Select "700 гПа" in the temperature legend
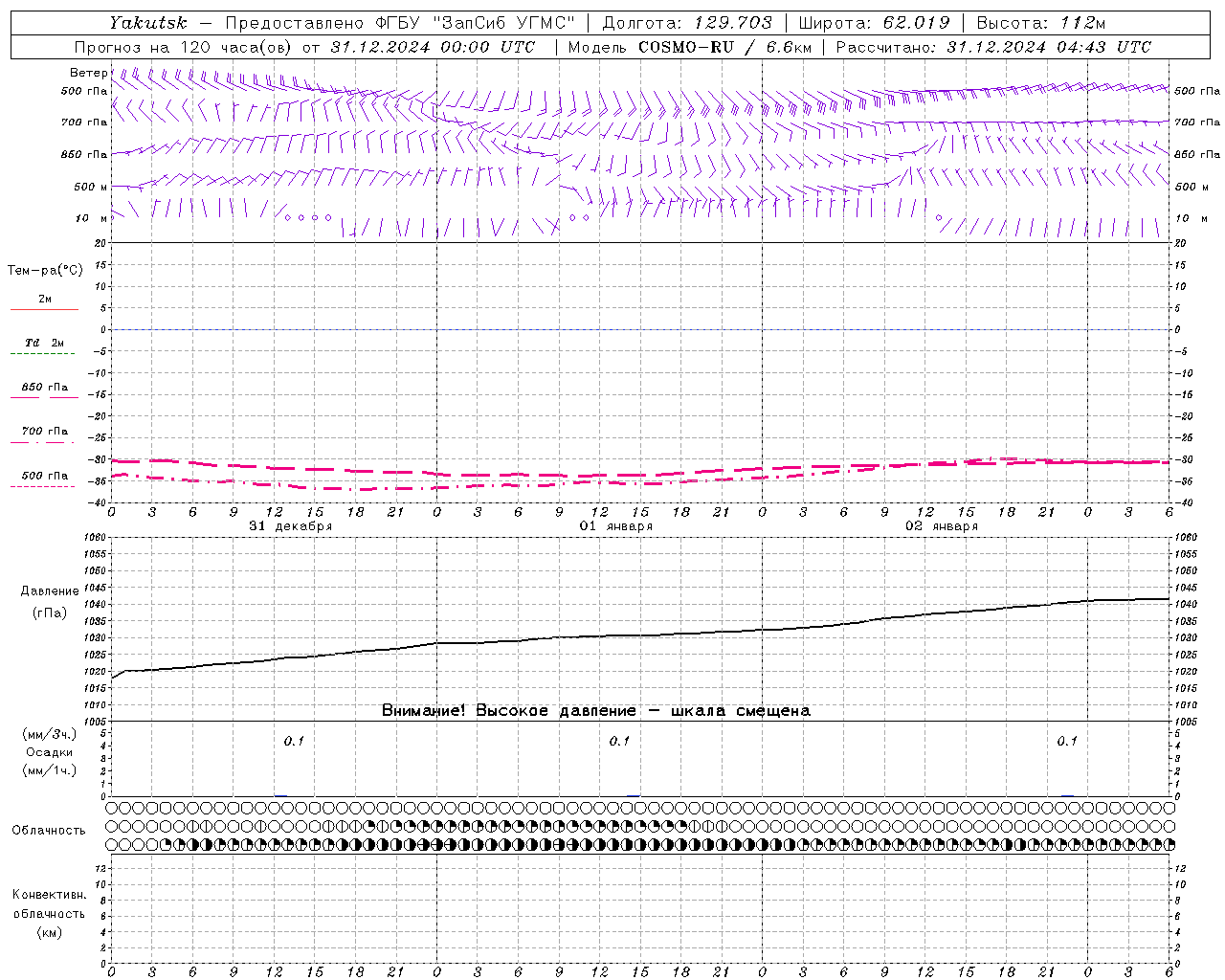Viewport: 1225px width, 980px height. click(45, 431)
